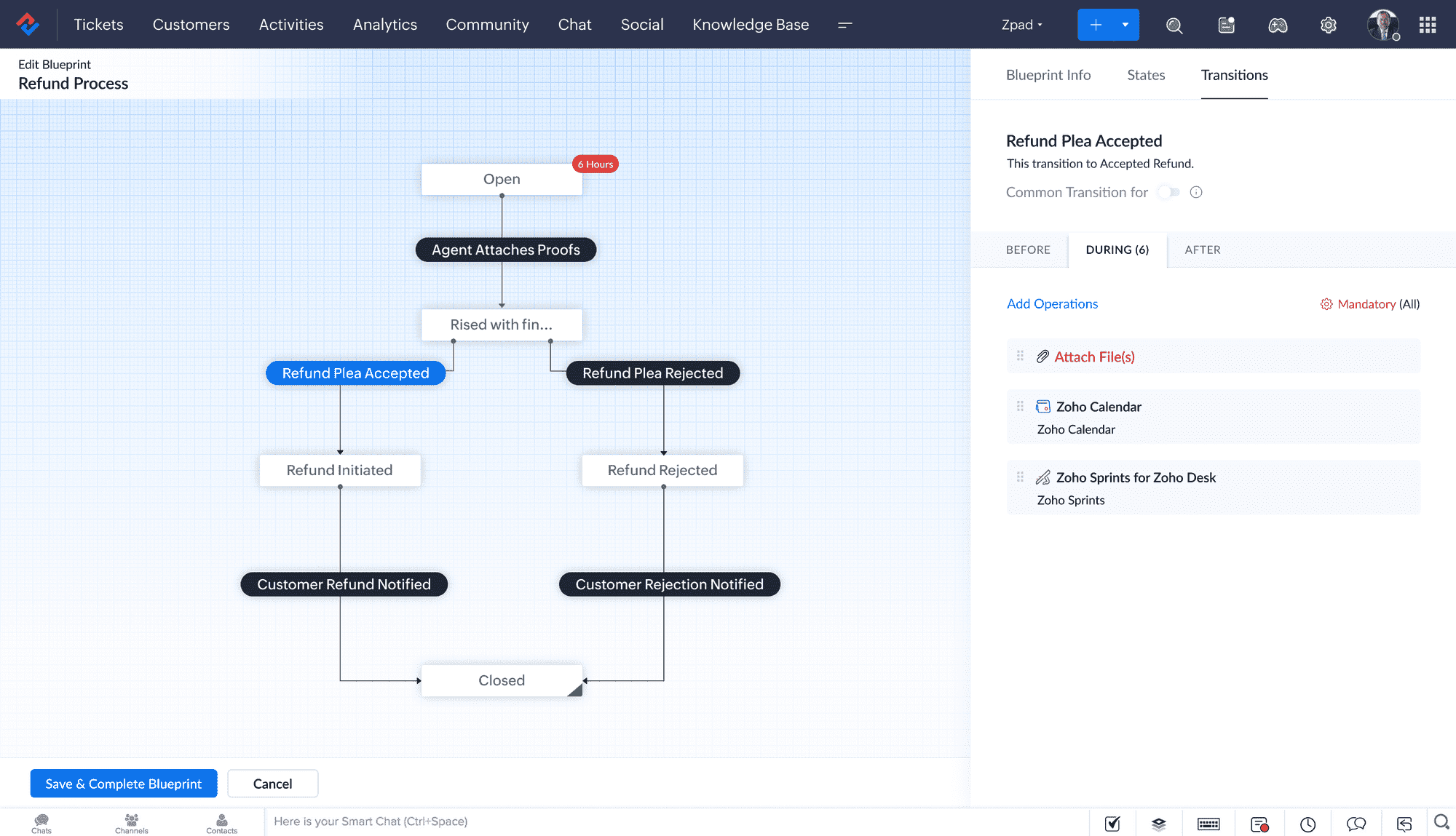Click Save & Complete Blueprint button
1456x836 pixels.
point(124,783)
